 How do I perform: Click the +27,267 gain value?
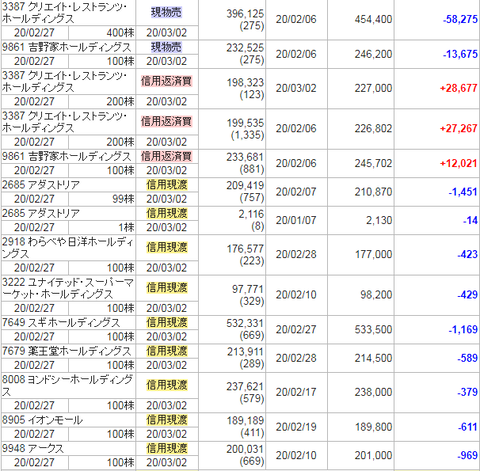(x=458, y=129)
